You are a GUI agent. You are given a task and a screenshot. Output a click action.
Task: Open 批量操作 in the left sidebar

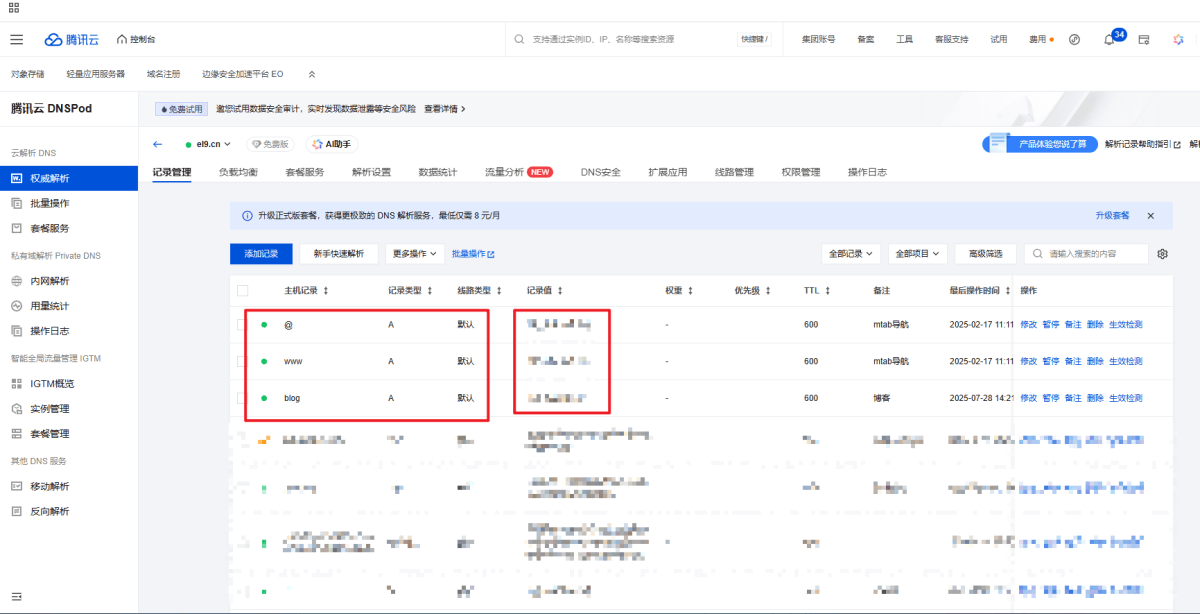[x=50, y=203]
